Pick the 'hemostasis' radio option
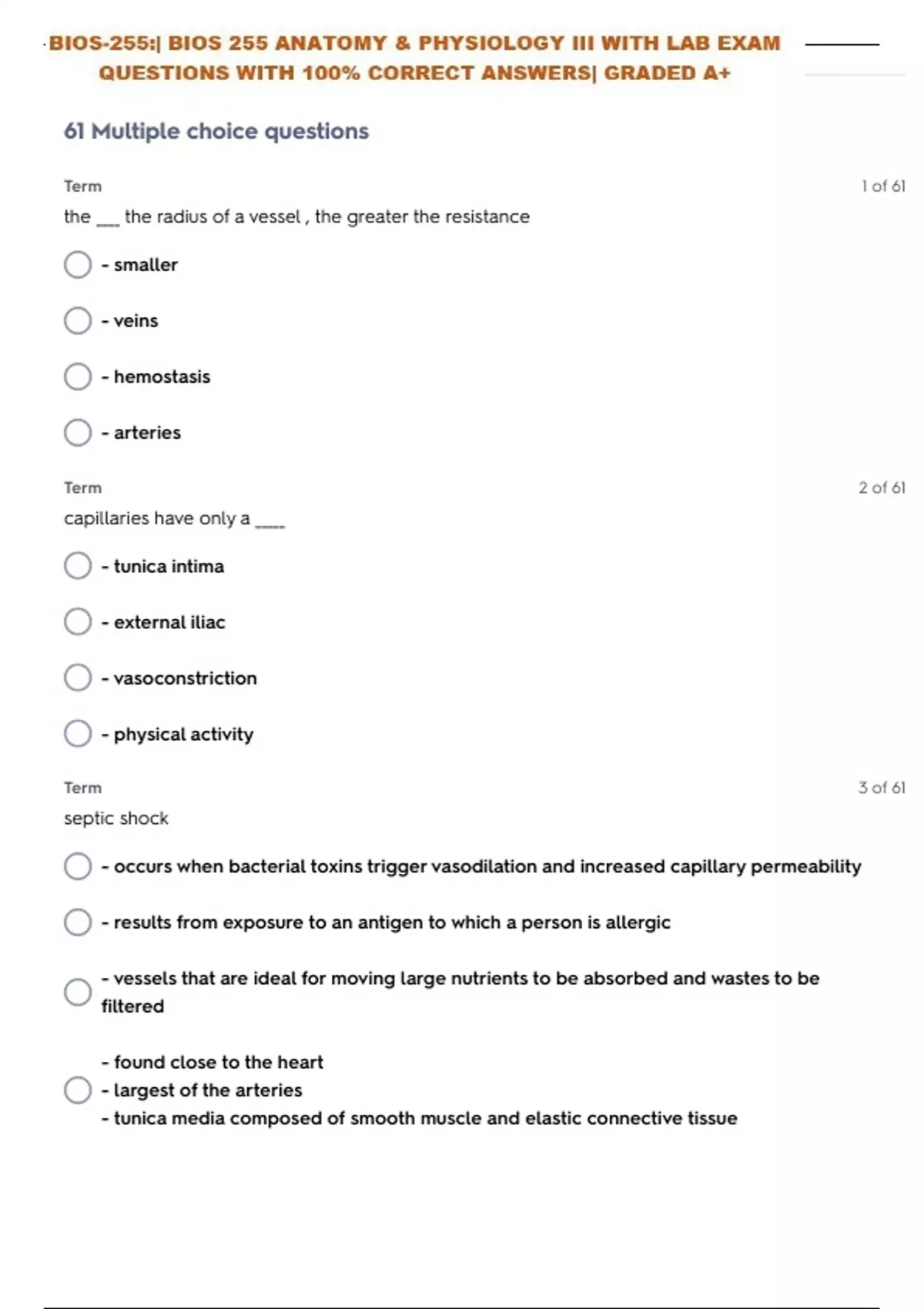924x1309 pixels. (78, 377)
